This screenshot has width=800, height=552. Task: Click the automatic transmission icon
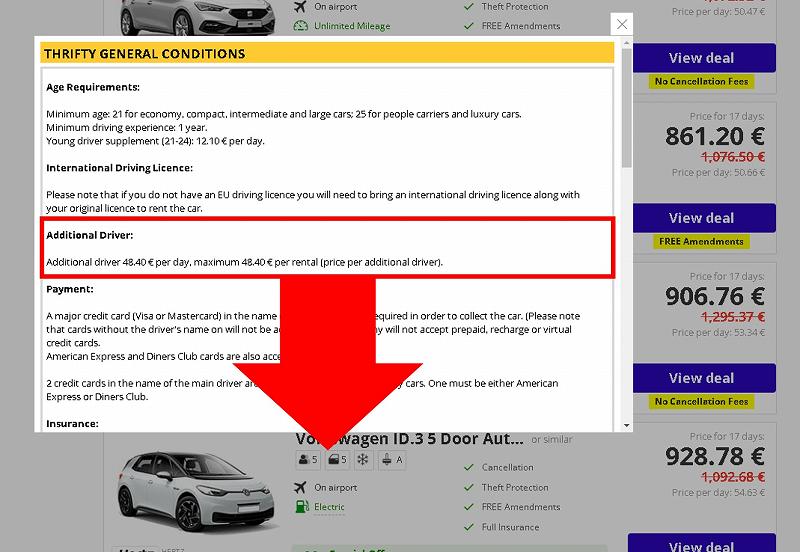pos(392,460)
